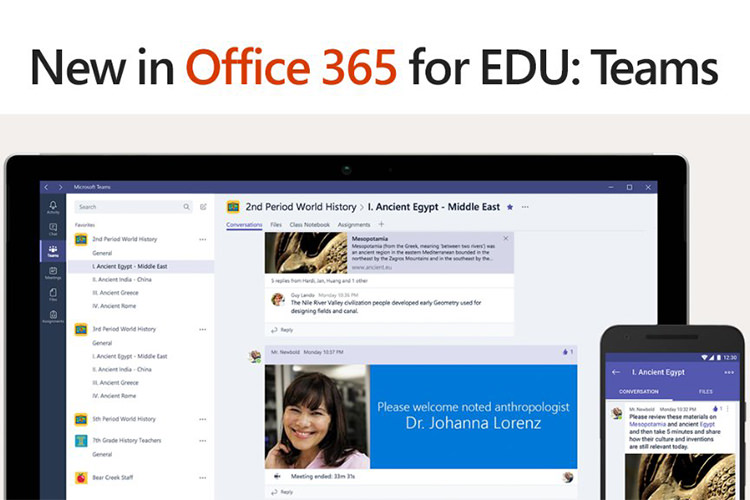Viewport: 750px width, 500px height.
Task: Open General channel under 2nd Period
Action: click(x=102, y=253)
